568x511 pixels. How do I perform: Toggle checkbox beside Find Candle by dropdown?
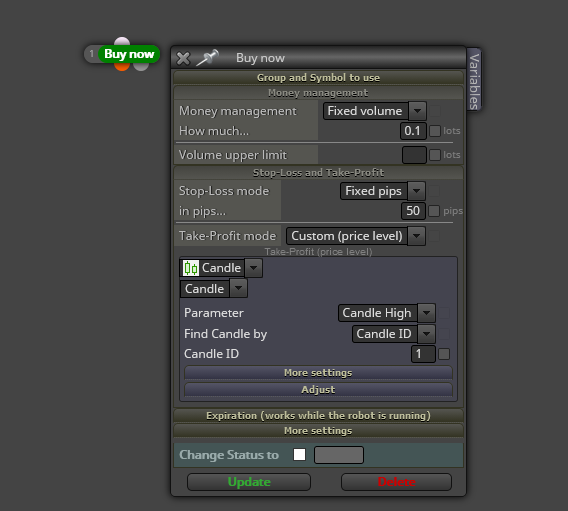point(444,334)
